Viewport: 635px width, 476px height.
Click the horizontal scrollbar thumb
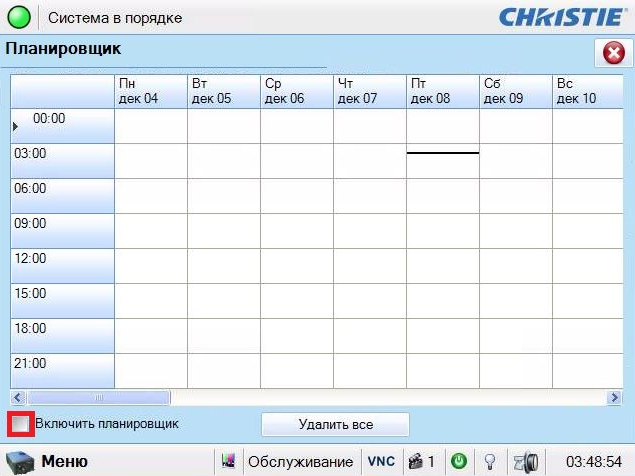pyautogui.click(x=97, y=397)
